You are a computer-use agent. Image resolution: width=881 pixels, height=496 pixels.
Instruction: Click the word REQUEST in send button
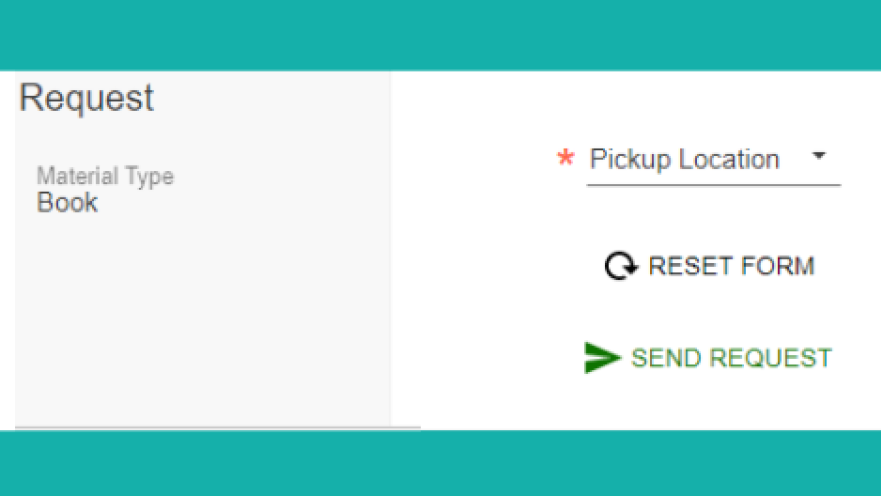coord(770,358)
